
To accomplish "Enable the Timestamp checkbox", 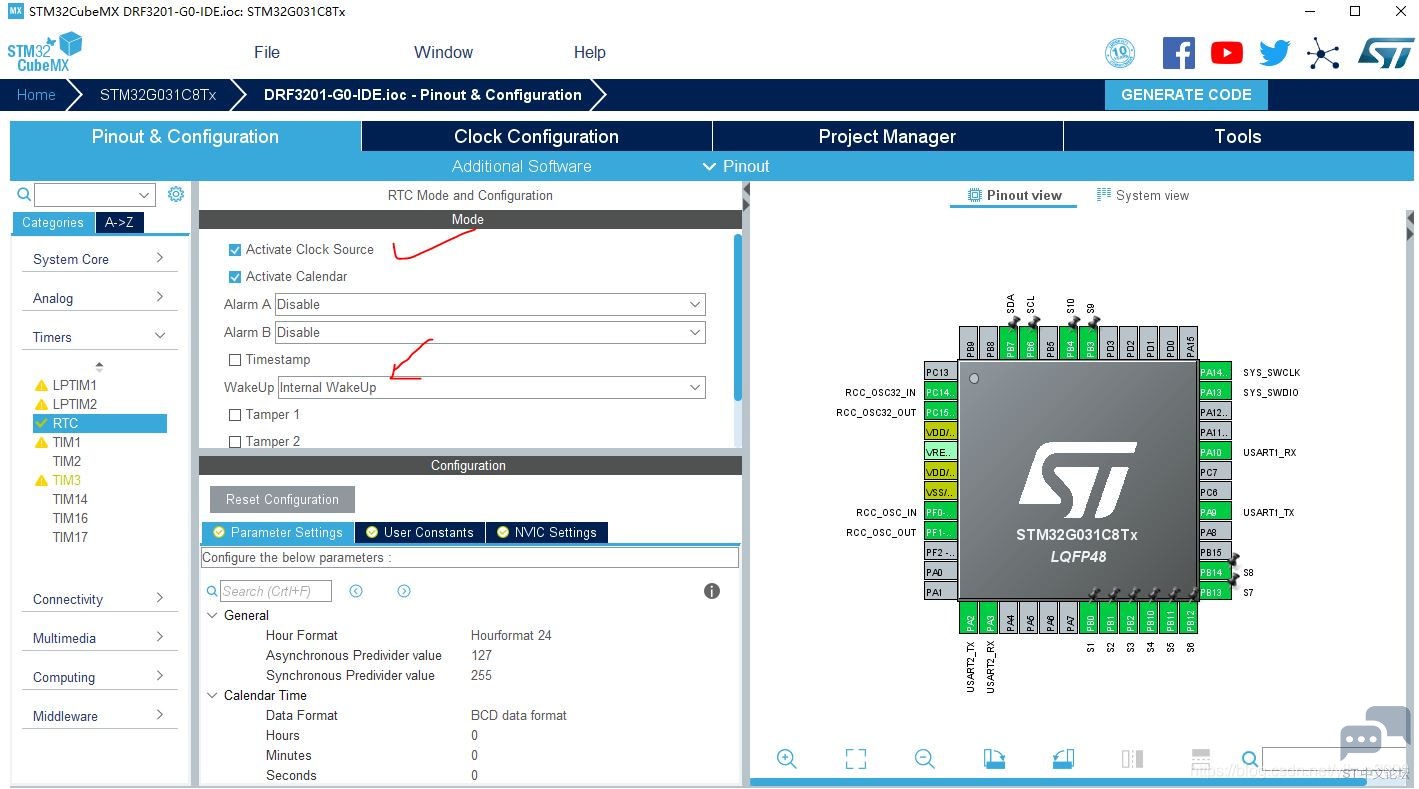I will (235, 360).
